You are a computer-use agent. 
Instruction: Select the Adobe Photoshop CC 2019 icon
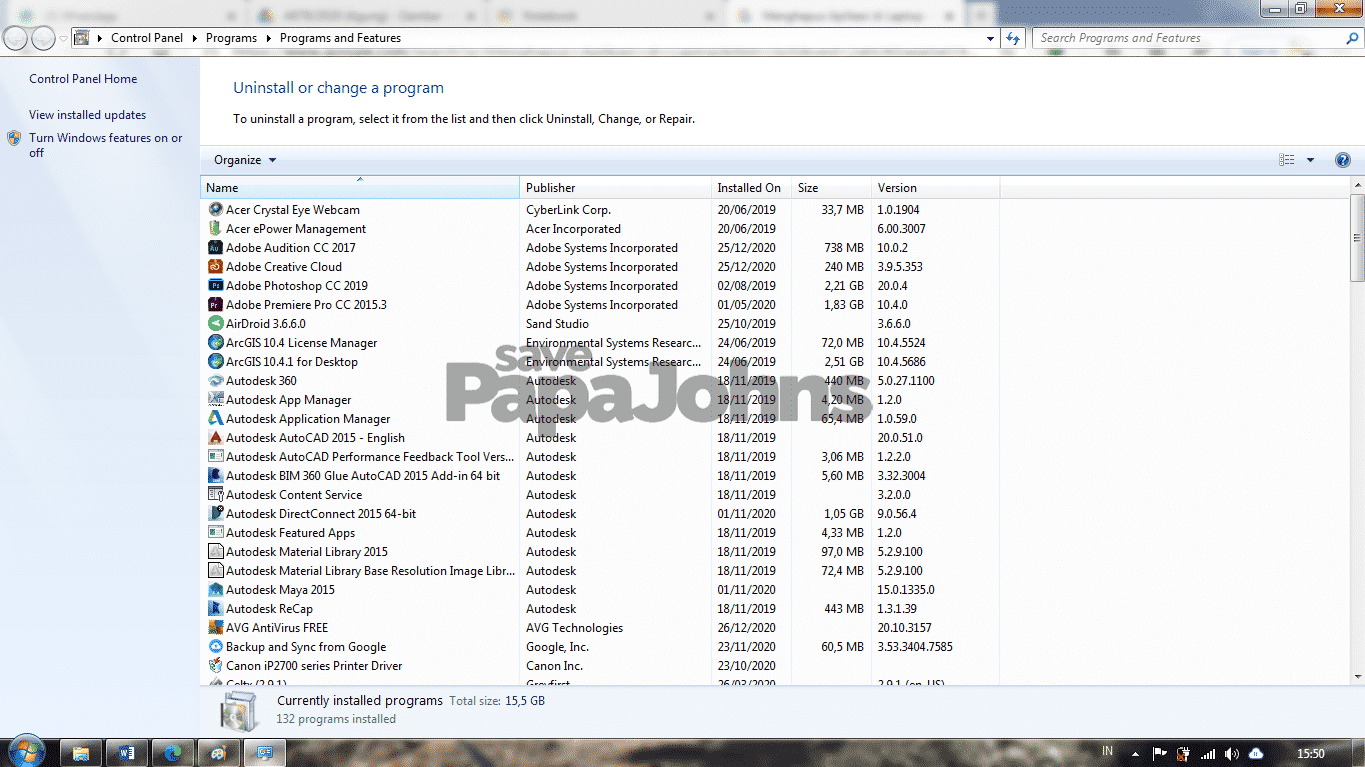(215, 286)
